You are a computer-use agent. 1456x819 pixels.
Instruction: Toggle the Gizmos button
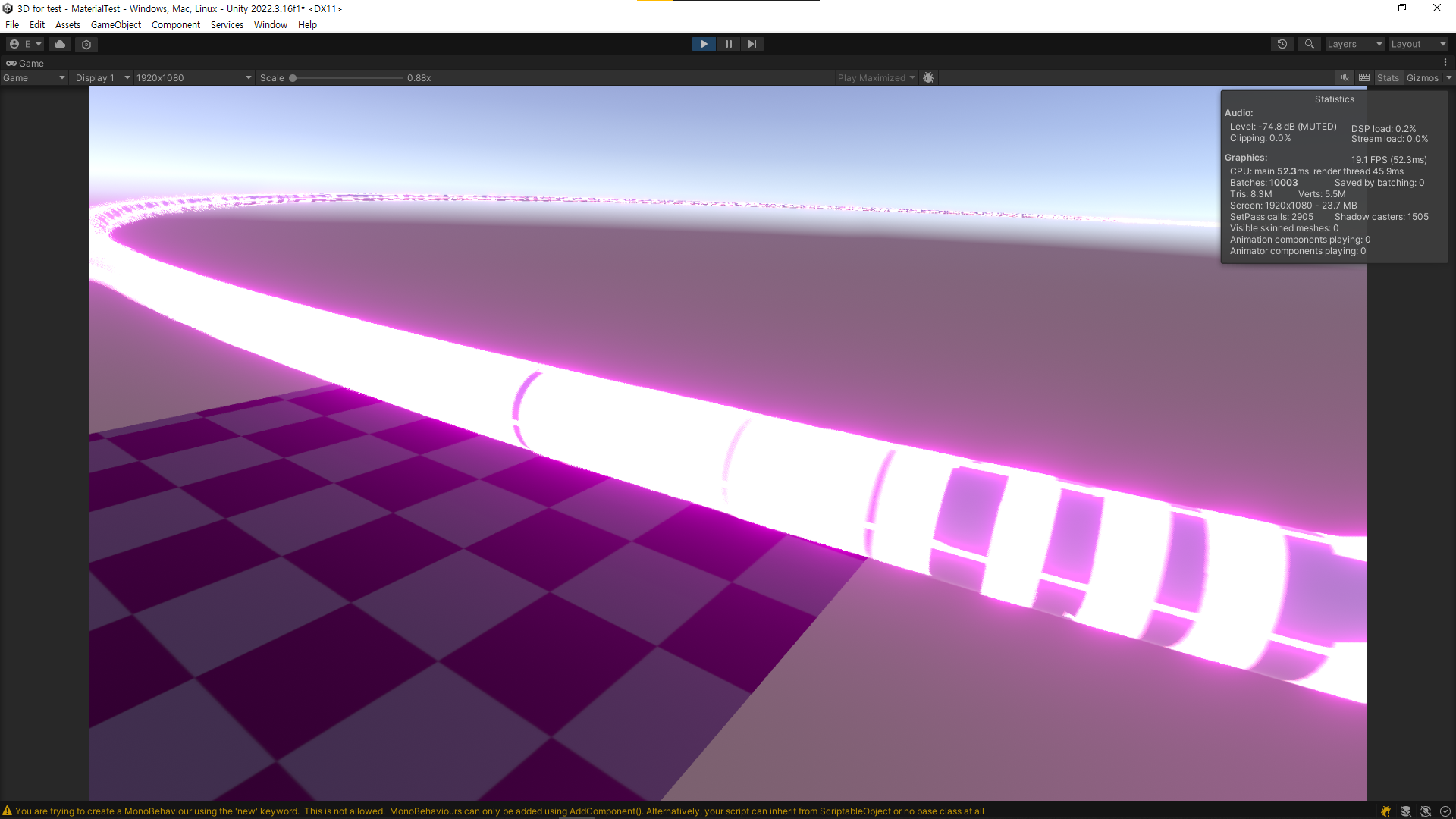click(1422, 77)
